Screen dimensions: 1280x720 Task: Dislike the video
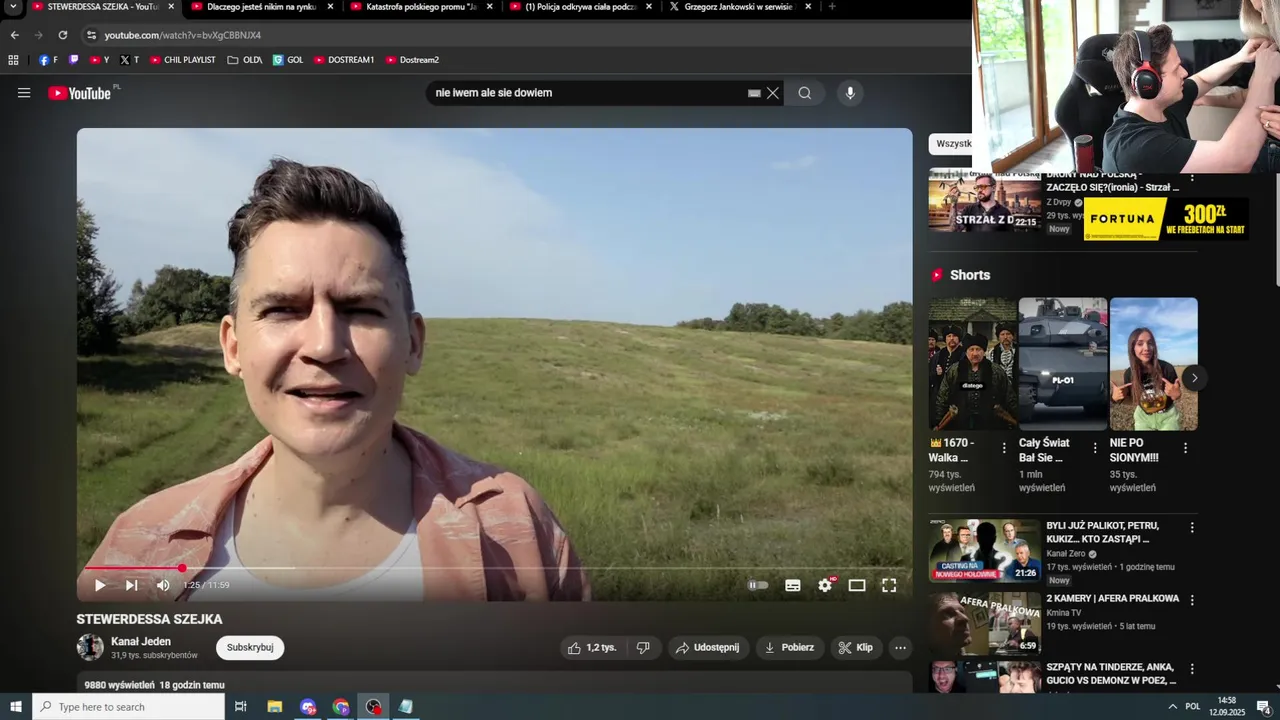tap(643, 648)
